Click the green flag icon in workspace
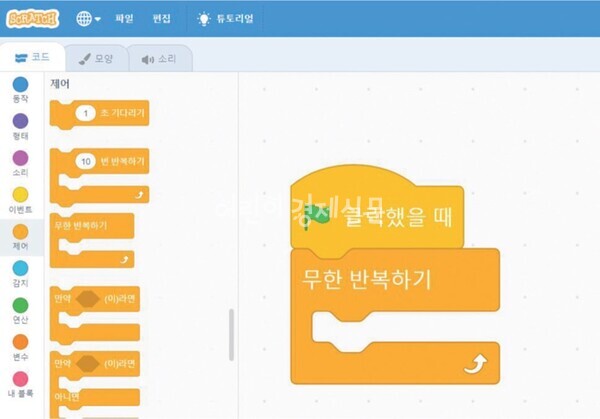The height and width of the screenshot is (419, 600). (316, 217)
